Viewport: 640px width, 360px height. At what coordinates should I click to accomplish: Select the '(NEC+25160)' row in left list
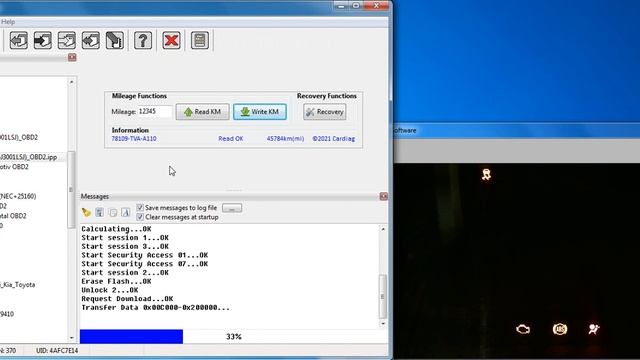18,196
